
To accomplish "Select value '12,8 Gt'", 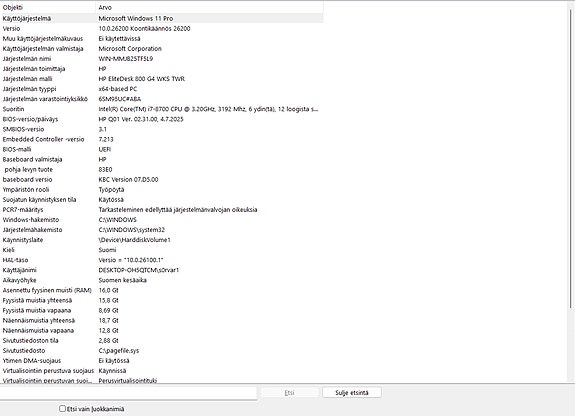I will (x=109, y=331).
